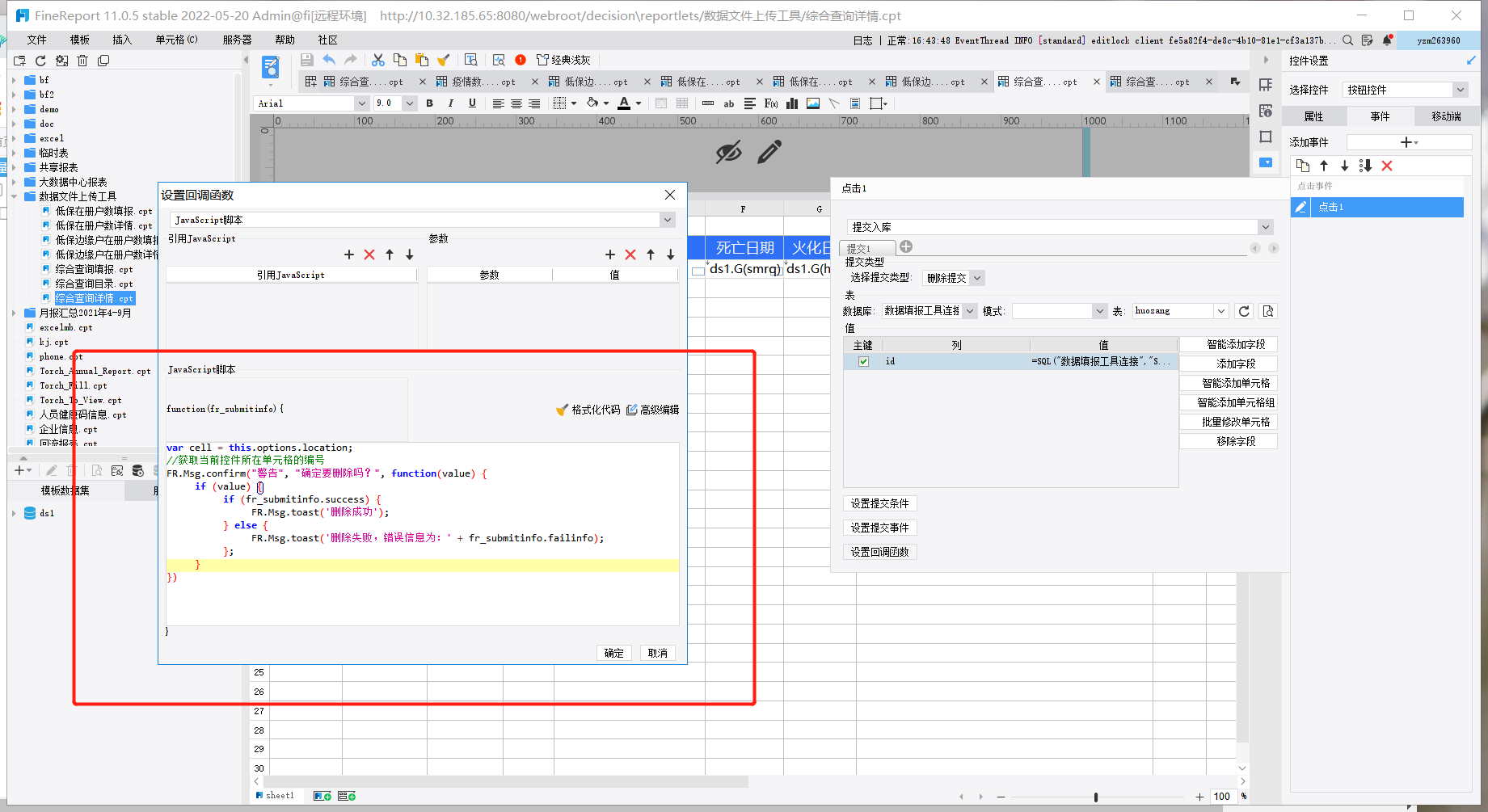The width and height of the screenshot is (1488, 812).
Task: Click 取消 in the callback dialog
Action: click(657, 653)
